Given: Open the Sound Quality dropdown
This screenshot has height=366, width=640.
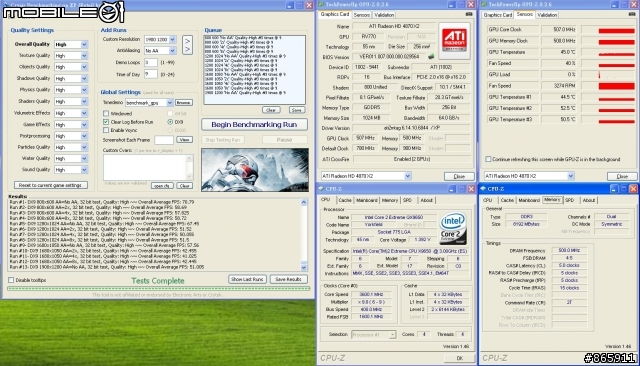Looking at the screenshot, I should (x=84, y=170).
